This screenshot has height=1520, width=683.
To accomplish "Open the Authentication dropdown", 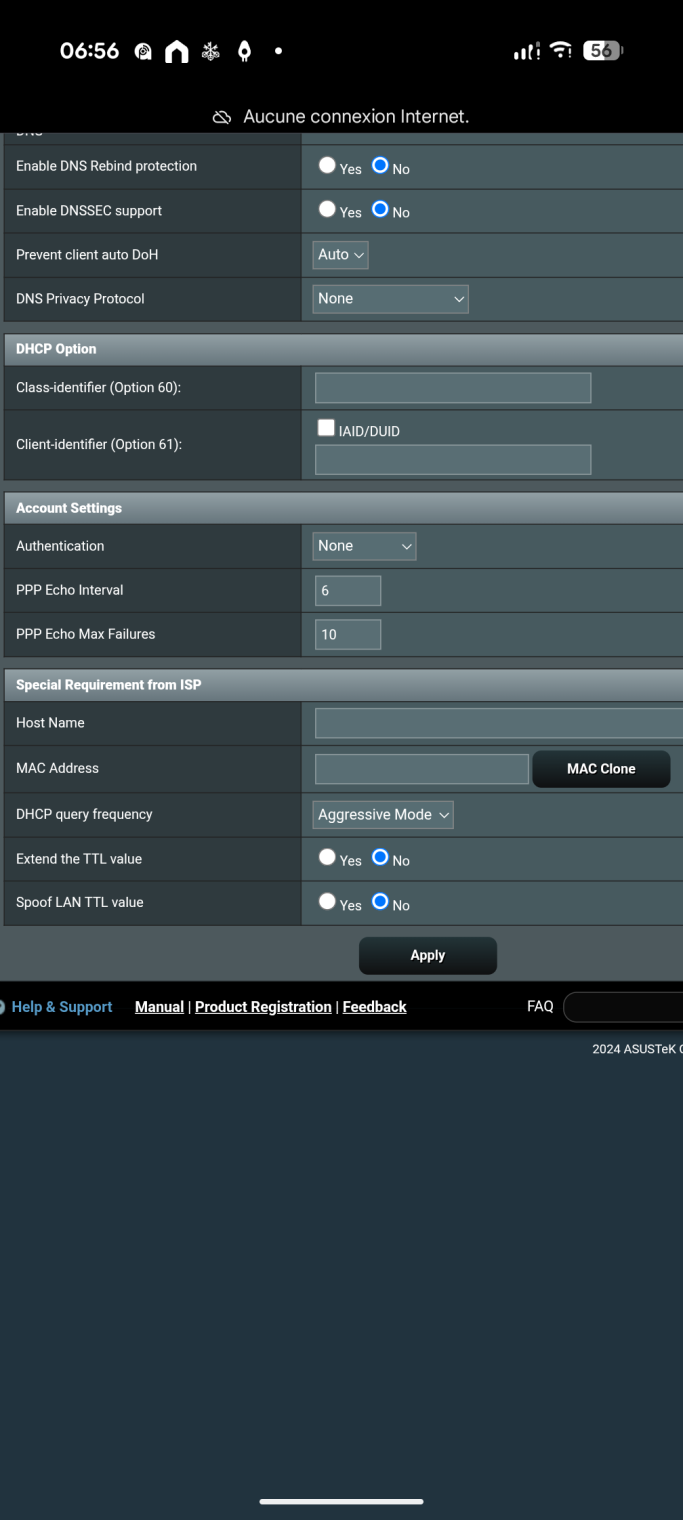I will 364,546.
